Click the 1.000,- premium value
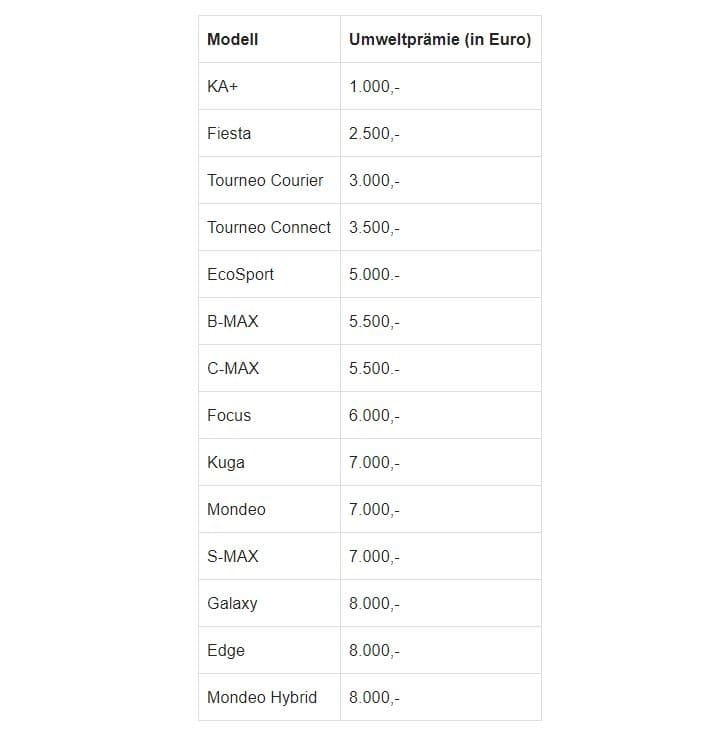 pos(374,87)
